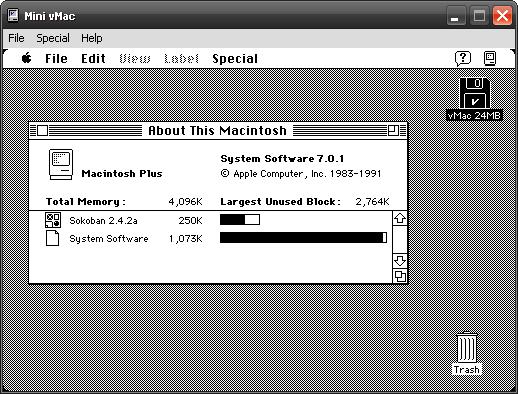Click the zoom box of About This Macintosh
Image resolution: width=518 pixels, height=394 pixels.
393,130
